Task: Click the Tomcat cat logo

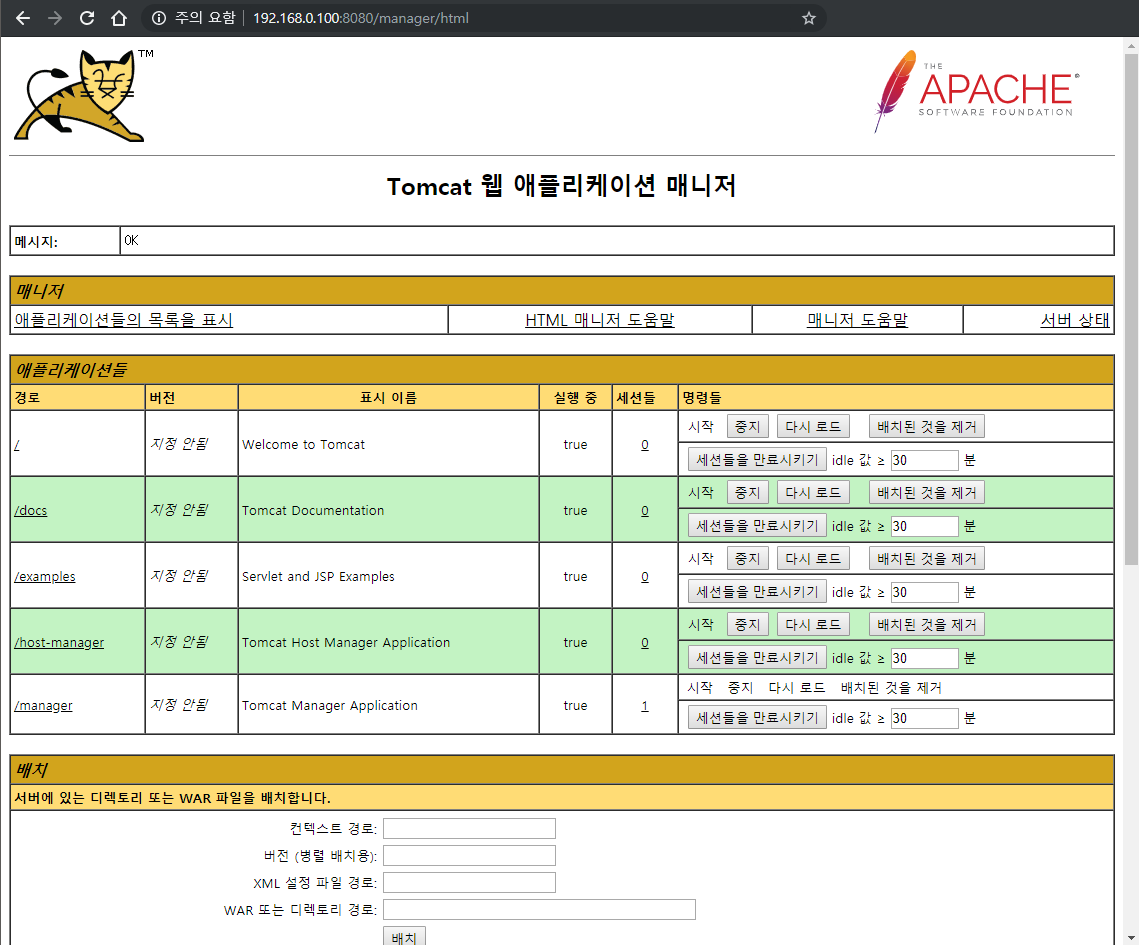Action: pyautogui.click(x=82, y=95)
